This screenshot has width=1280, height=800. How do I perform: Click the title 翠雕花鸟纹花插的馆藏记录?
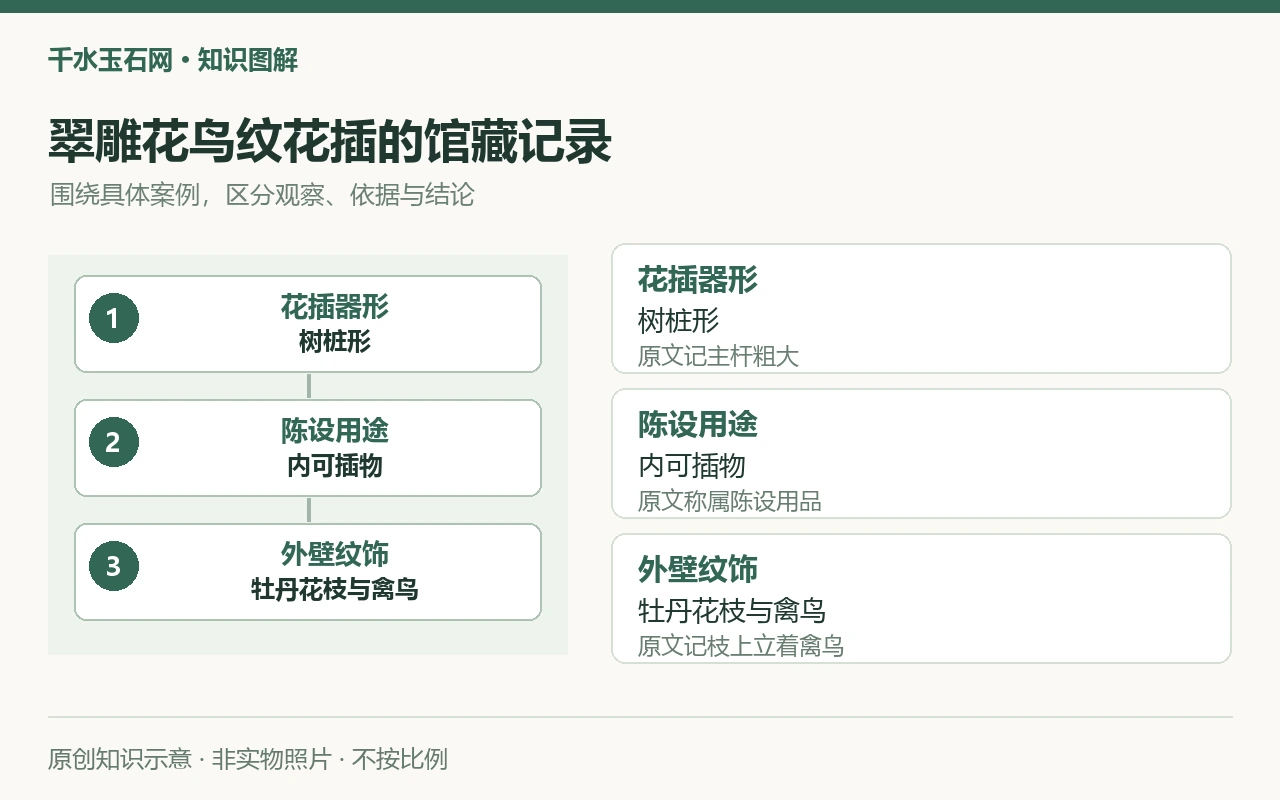pos(330,142)
